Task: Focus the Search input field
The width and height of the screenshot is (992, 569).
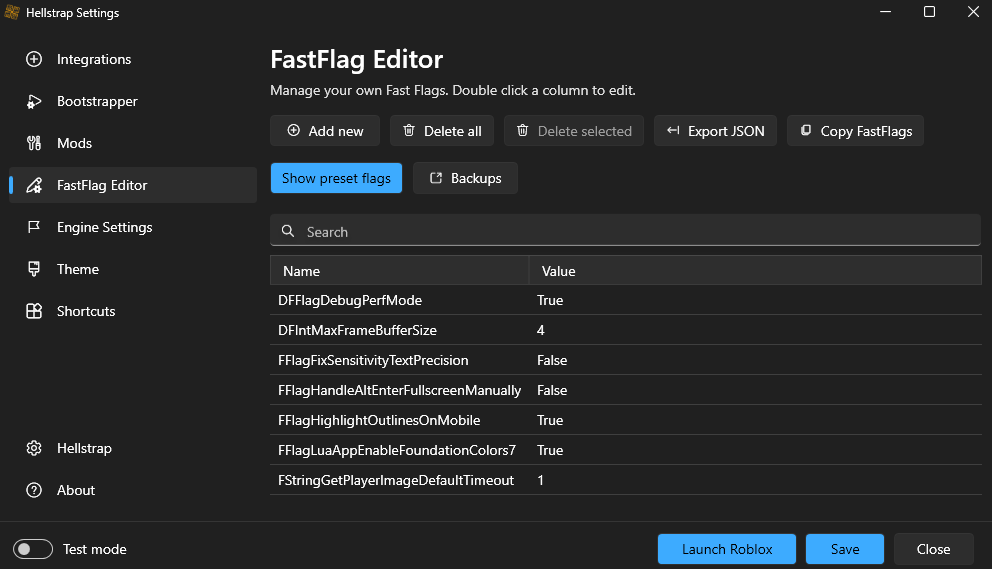Action: pos(626,230)
